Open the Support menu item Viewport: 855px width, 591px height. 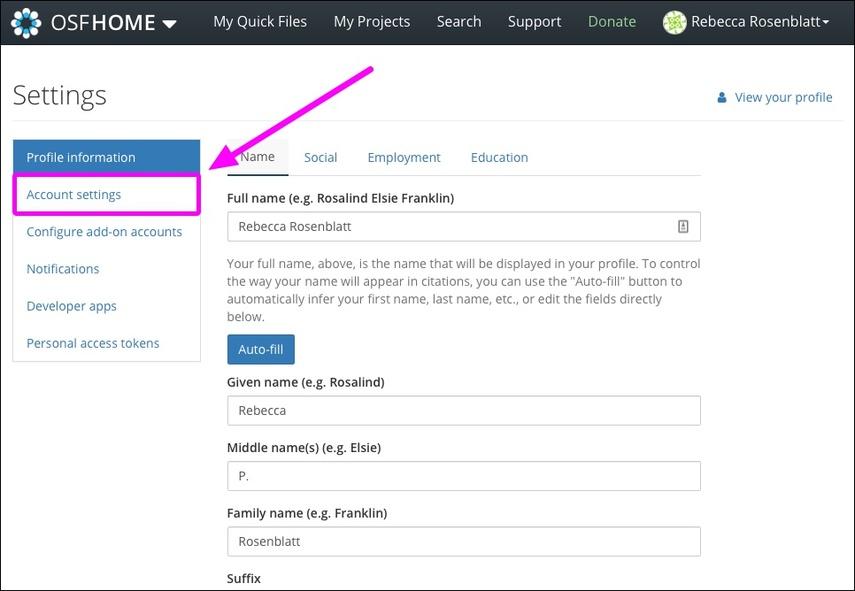[x=534, y=22]
